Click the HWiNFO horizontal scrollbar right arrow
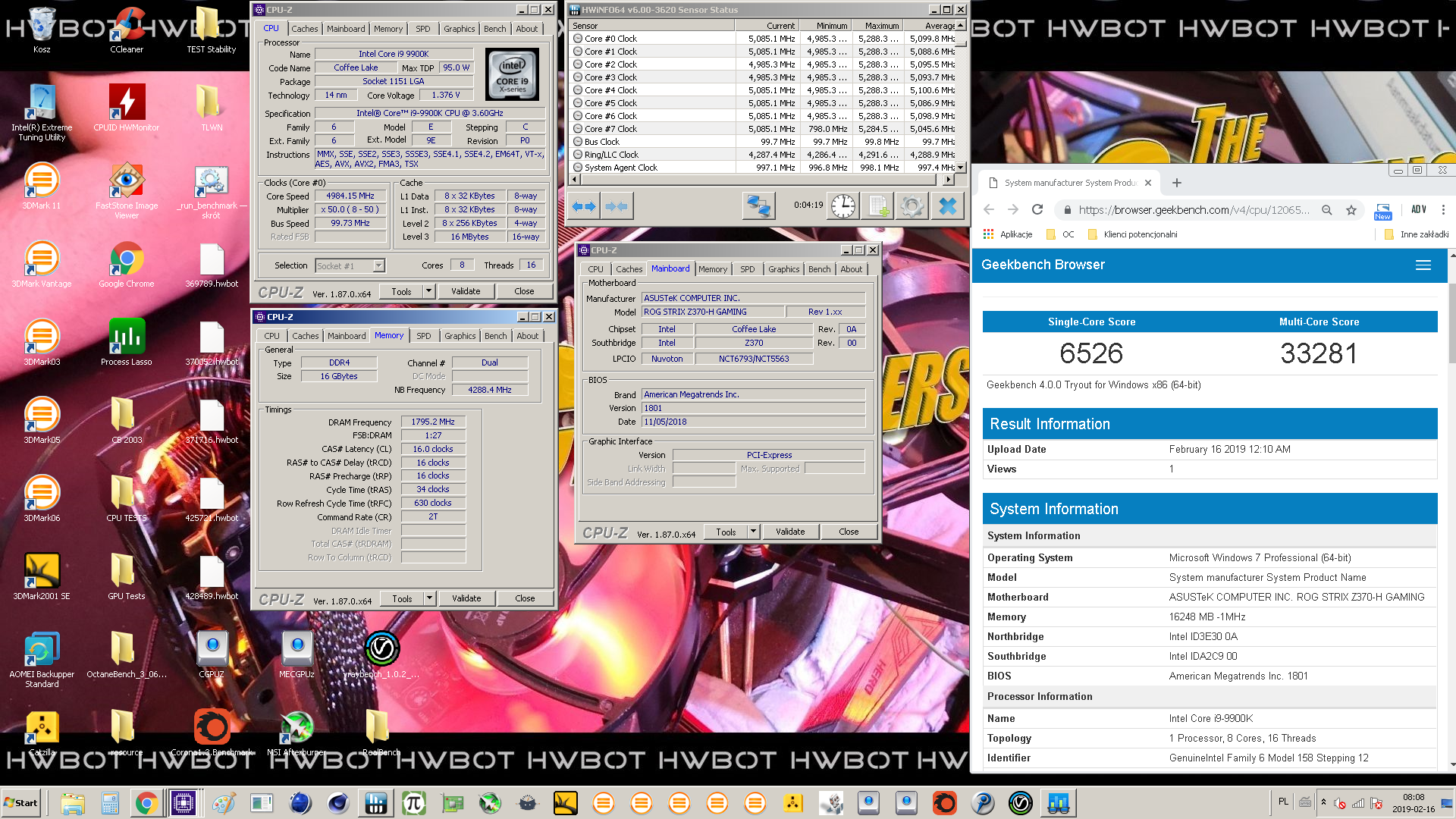 click(x=948, y=180)
